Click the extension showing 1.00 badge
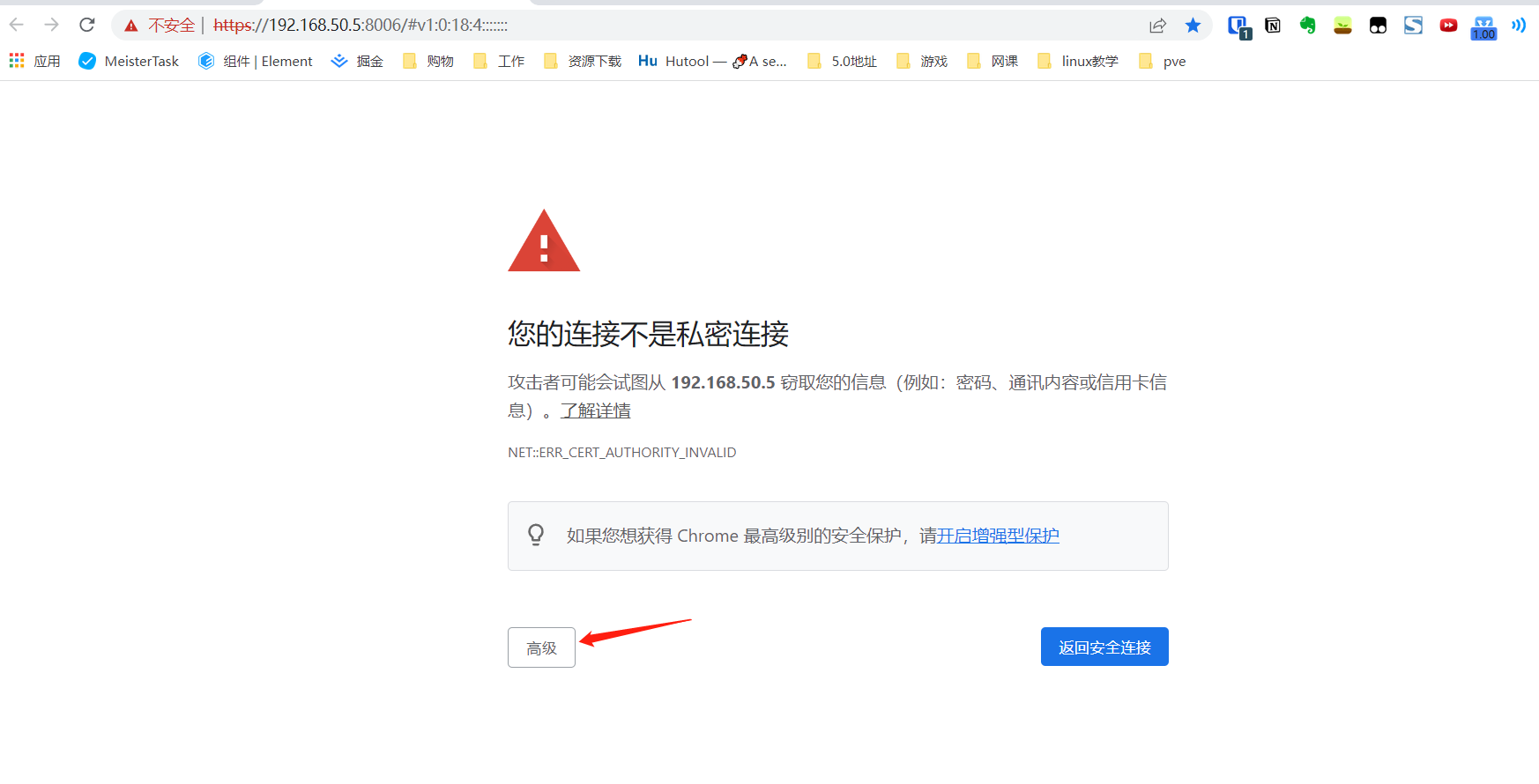 click(1483, 27)
